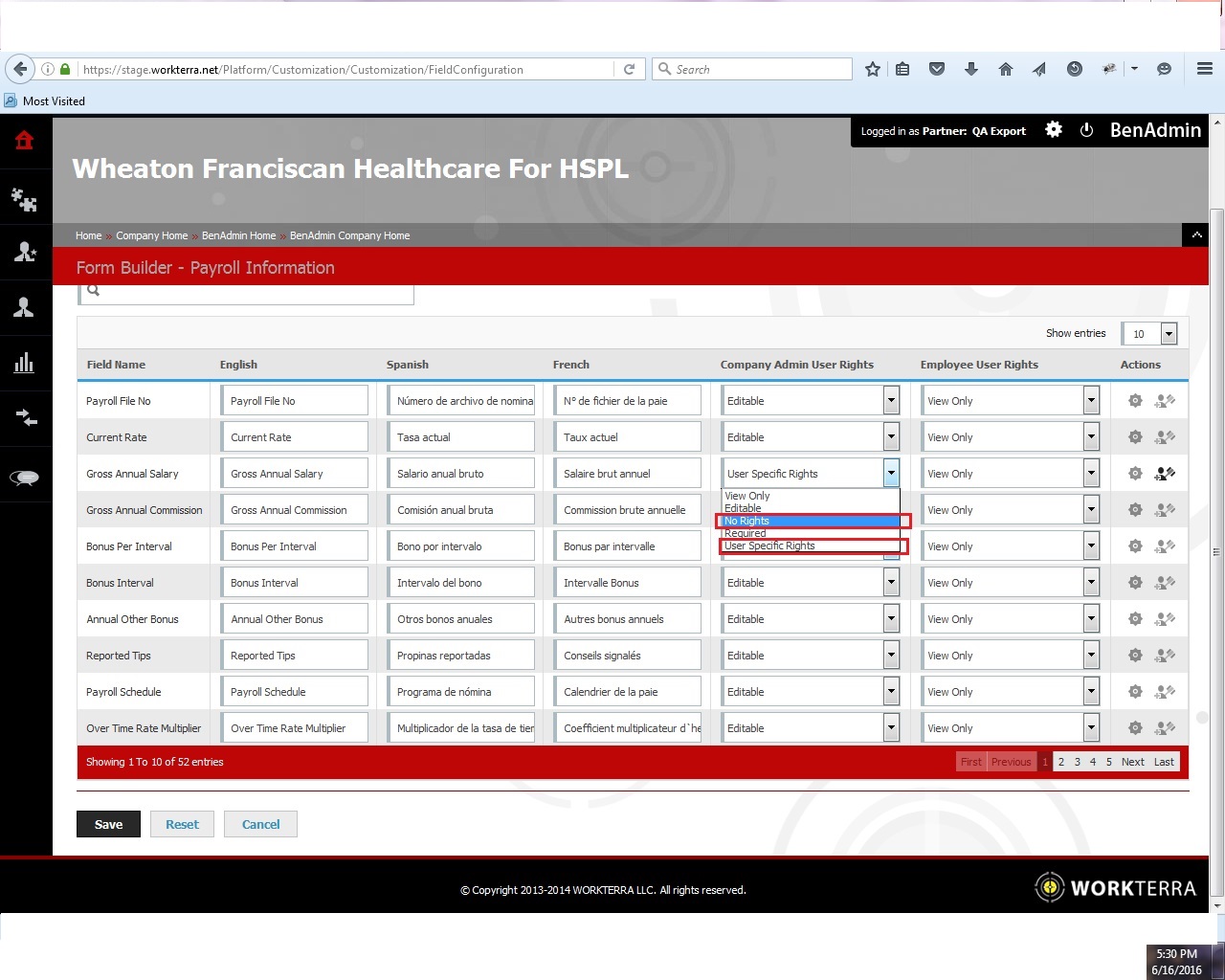Open Show entries count dropdown
This screenshot has height=980, width=1225.
point(1149,333)
